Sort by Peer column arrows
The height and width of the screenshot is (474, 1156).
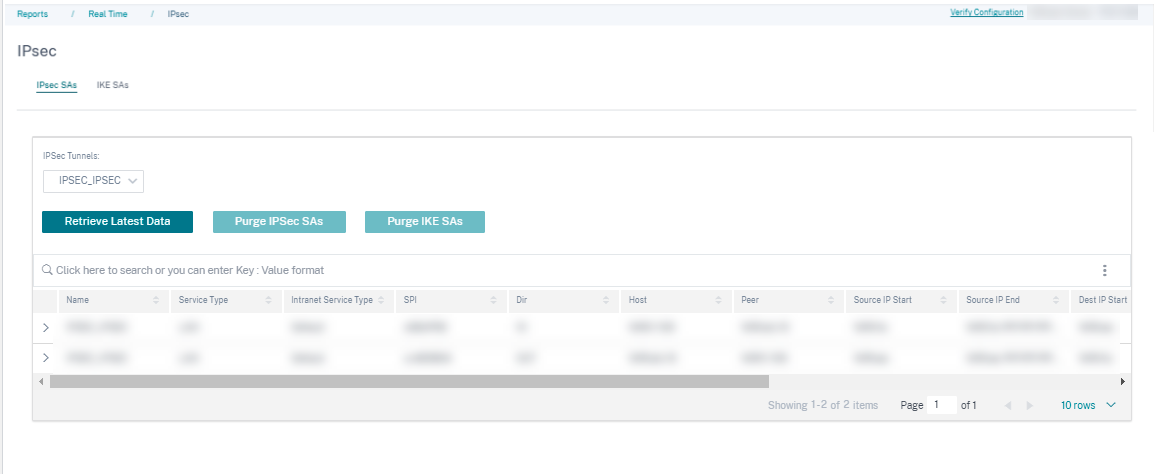[831, 300]
